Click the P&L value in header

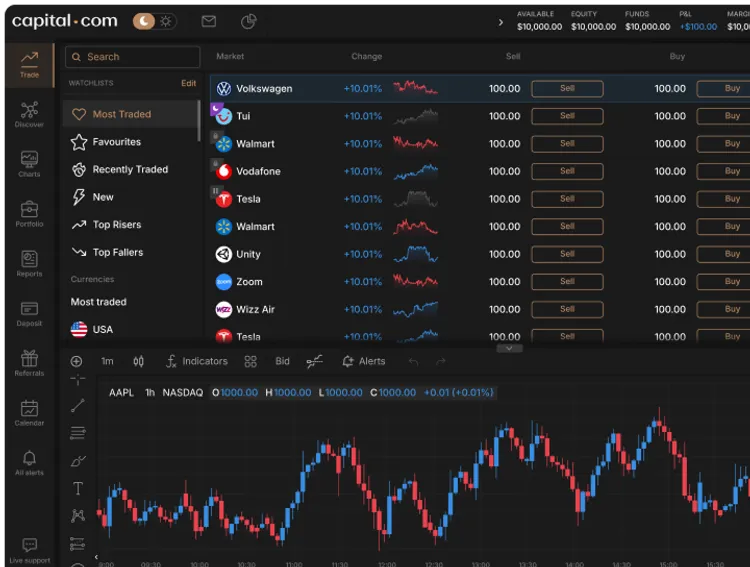[698, 27]
